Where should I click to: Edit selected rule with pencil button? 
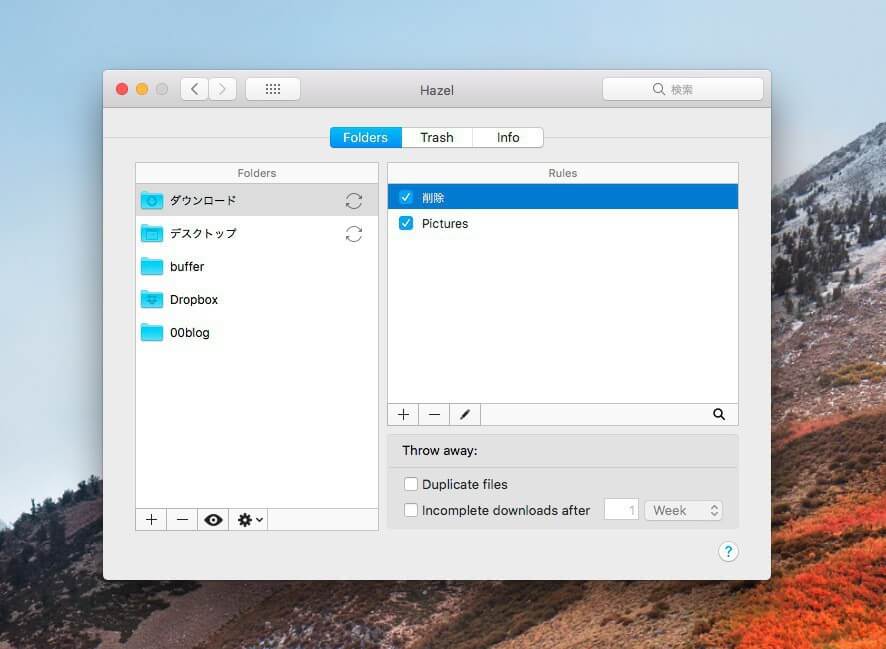coord(465,415)
